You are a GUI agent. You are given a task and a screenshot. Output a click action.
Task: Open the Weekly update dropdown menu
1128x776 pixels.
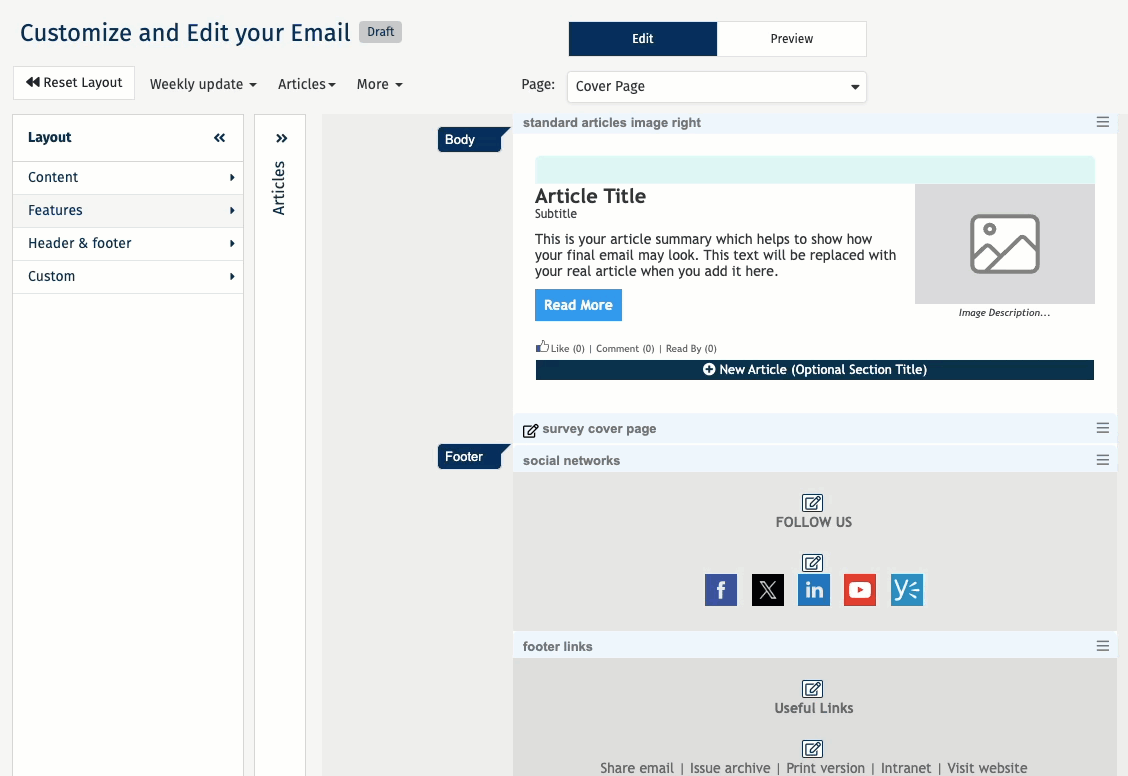[x=203, y=84]
